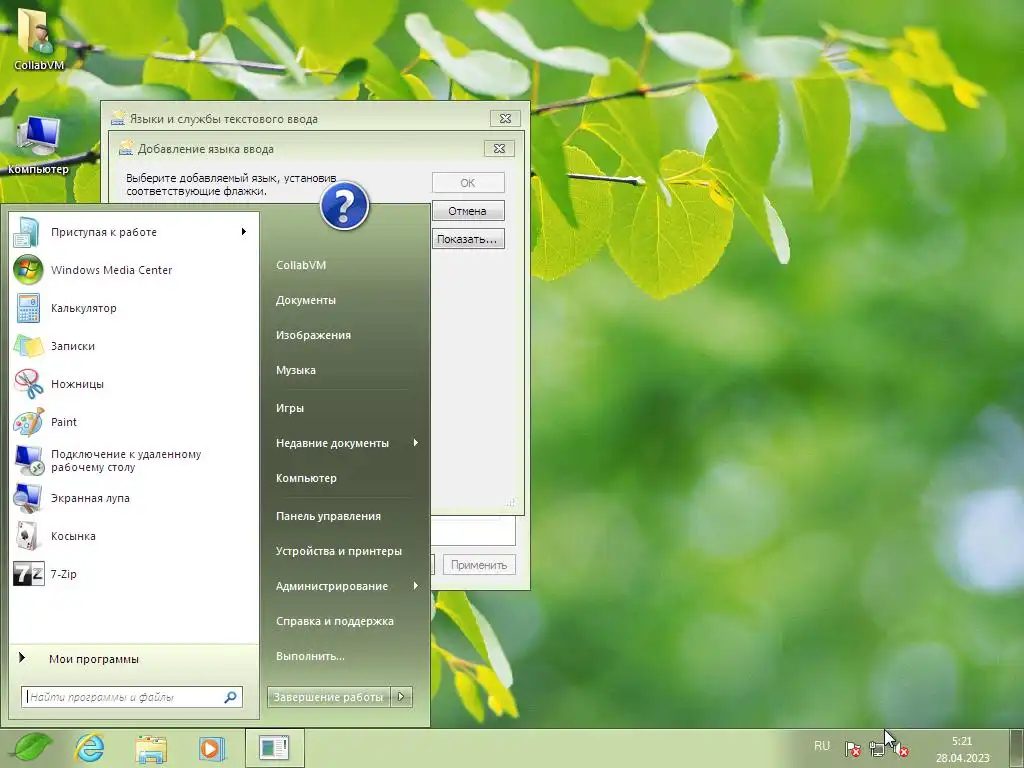The height and width of the screenshot is (768, 1024).
Task: Click the Показать... button
Action: click(x=468, y=239)
